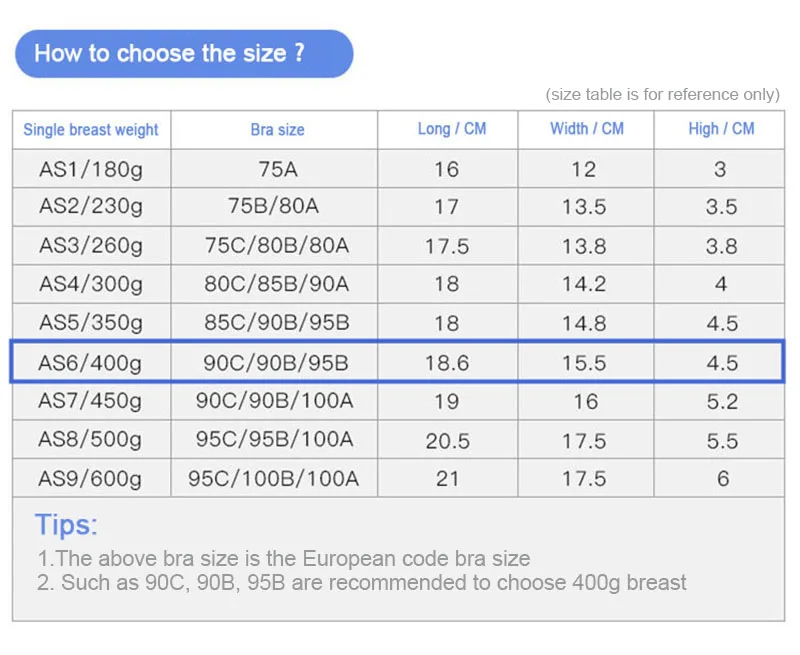Click the 80C/85B/90A bra size cell

pos(274,284)
